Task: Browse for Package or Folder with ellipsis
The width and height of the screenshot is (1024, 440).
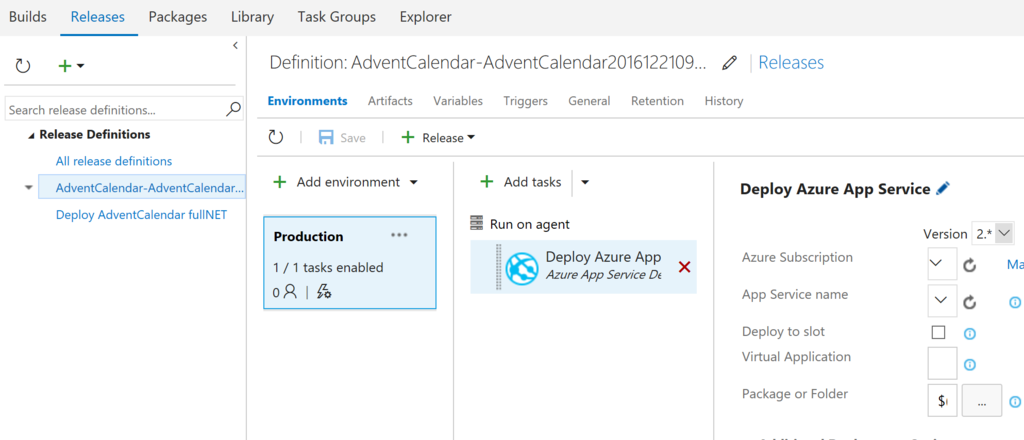Action: [982, 400]
